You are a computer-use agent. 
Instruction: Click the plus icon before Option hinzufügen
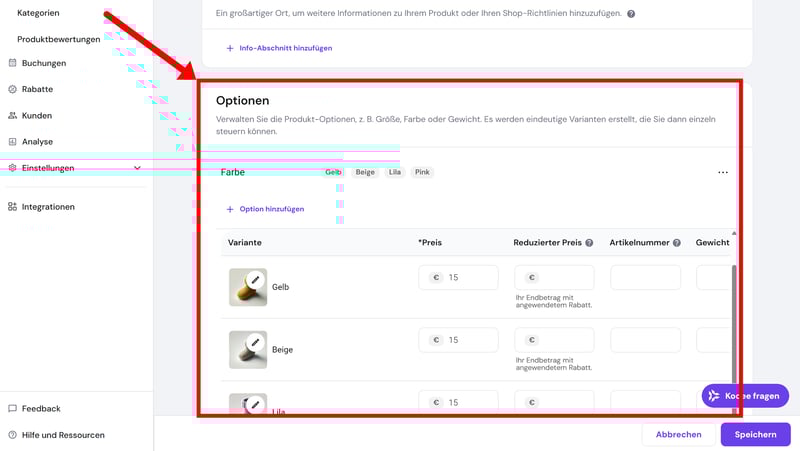pyautogui.click(x=230, y=209)
